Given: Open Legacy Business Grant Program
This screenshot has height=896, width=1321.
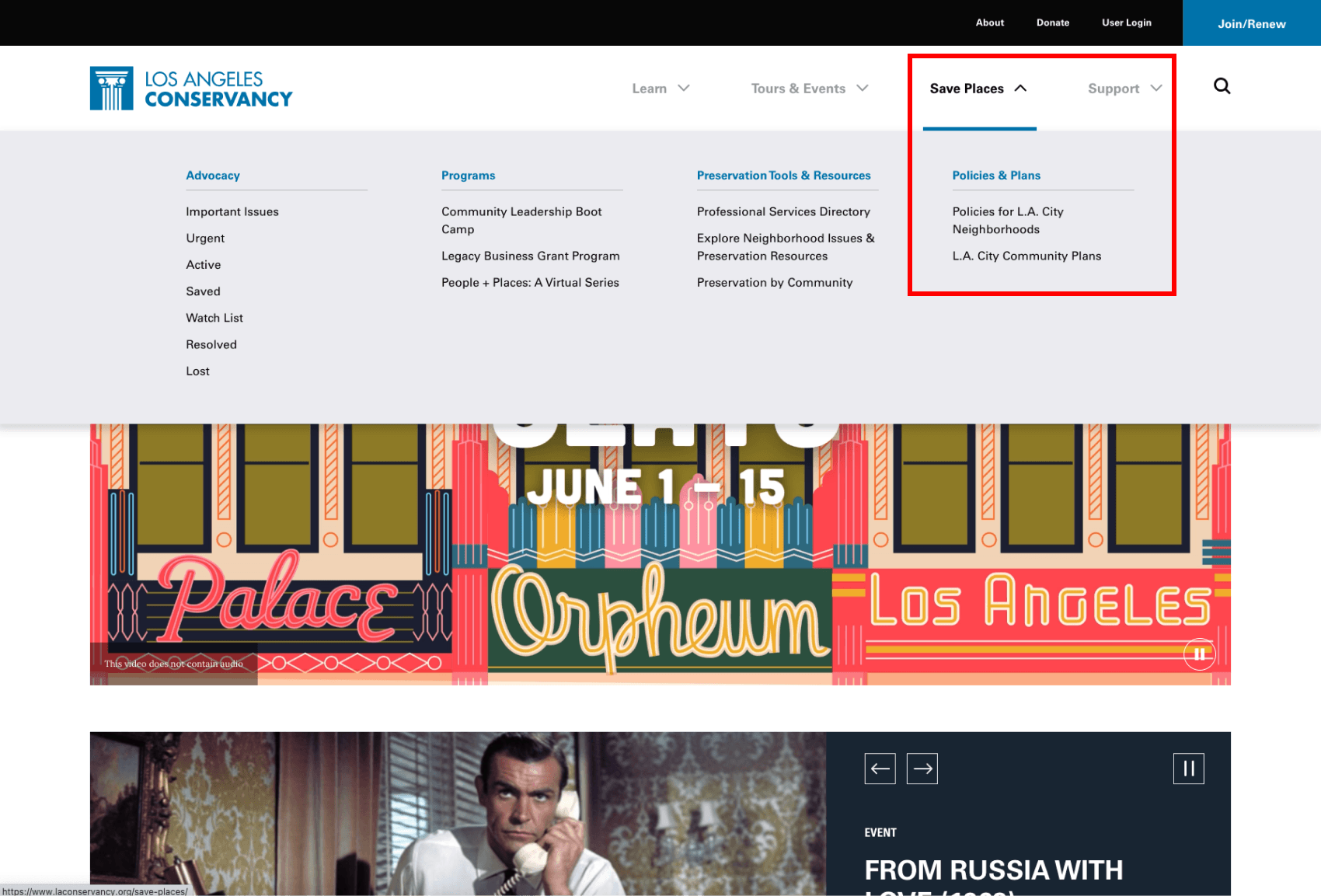Looking at the screenshot, I should coord(531,256).
